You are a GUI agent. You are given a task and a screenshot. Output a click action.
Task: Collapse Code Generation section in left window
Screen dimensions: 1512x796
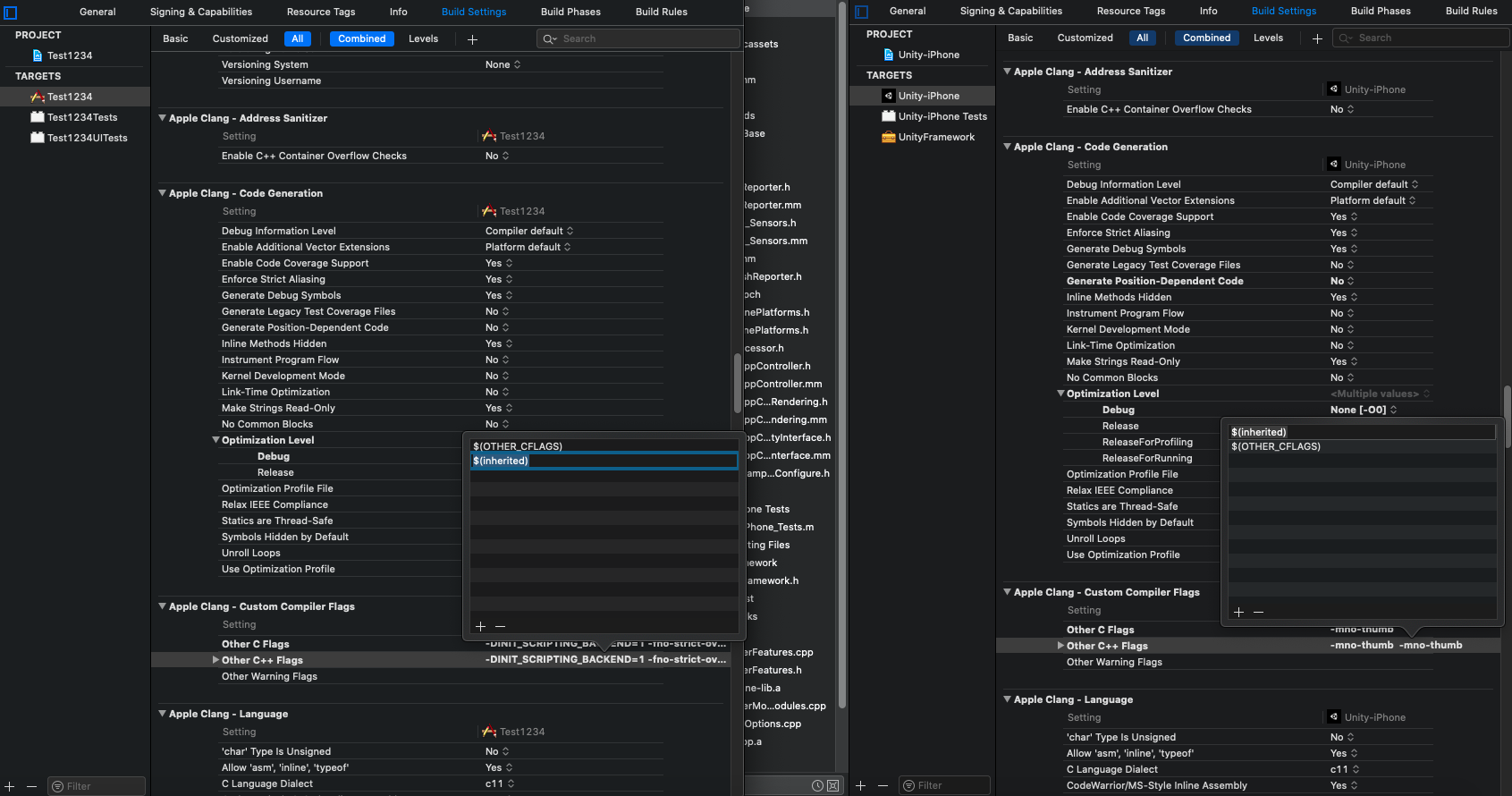pyautogui.click(x=163, y=193)
